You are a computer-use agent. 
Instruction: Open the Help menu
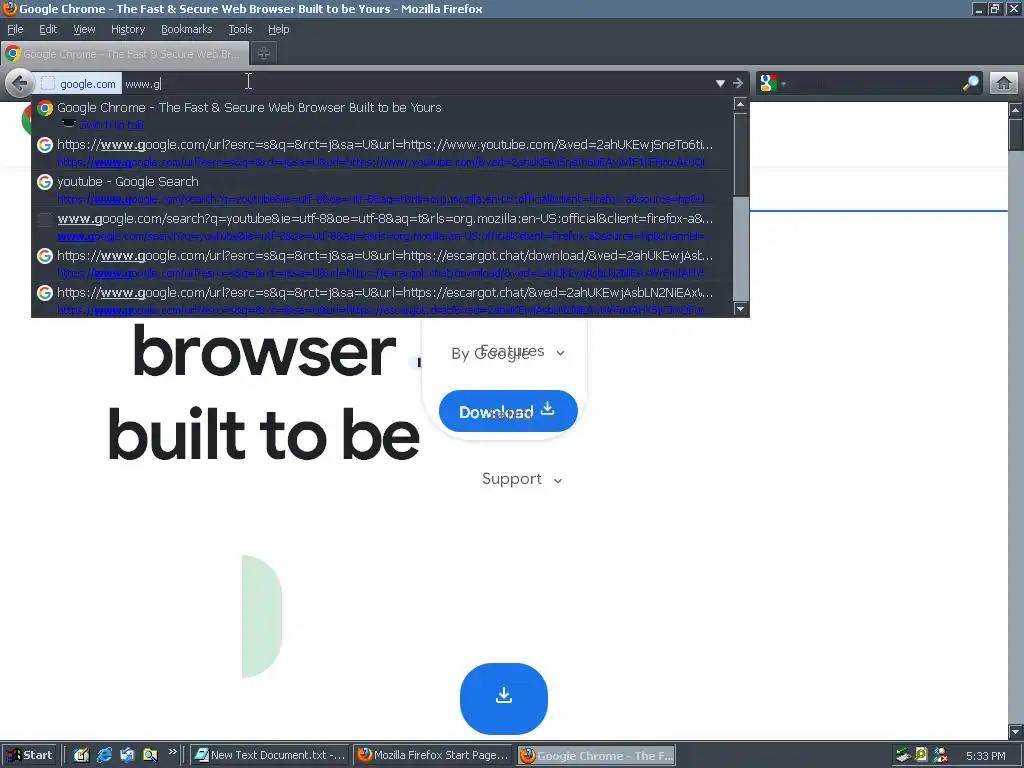[x=278, y=29]
